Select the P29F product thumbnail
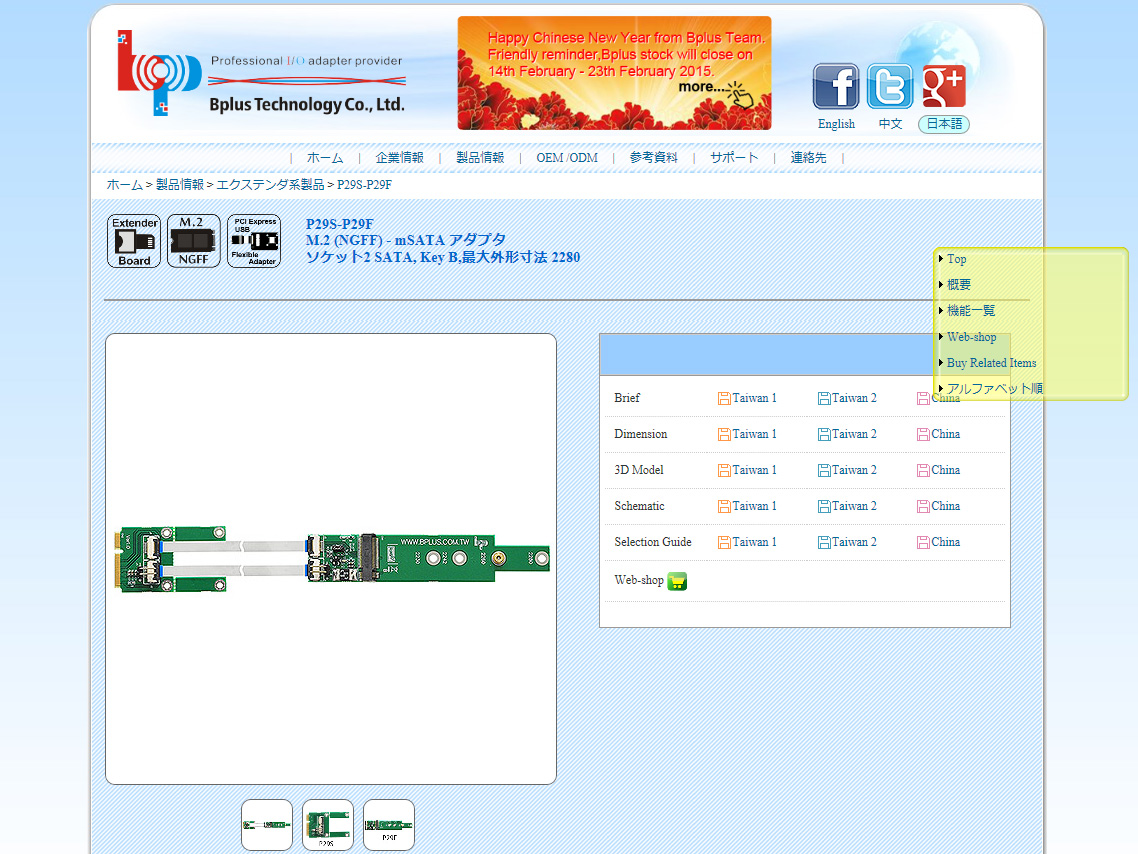Image resolution: width=1138 pixels, height=854 pixels. click(389, 825)
